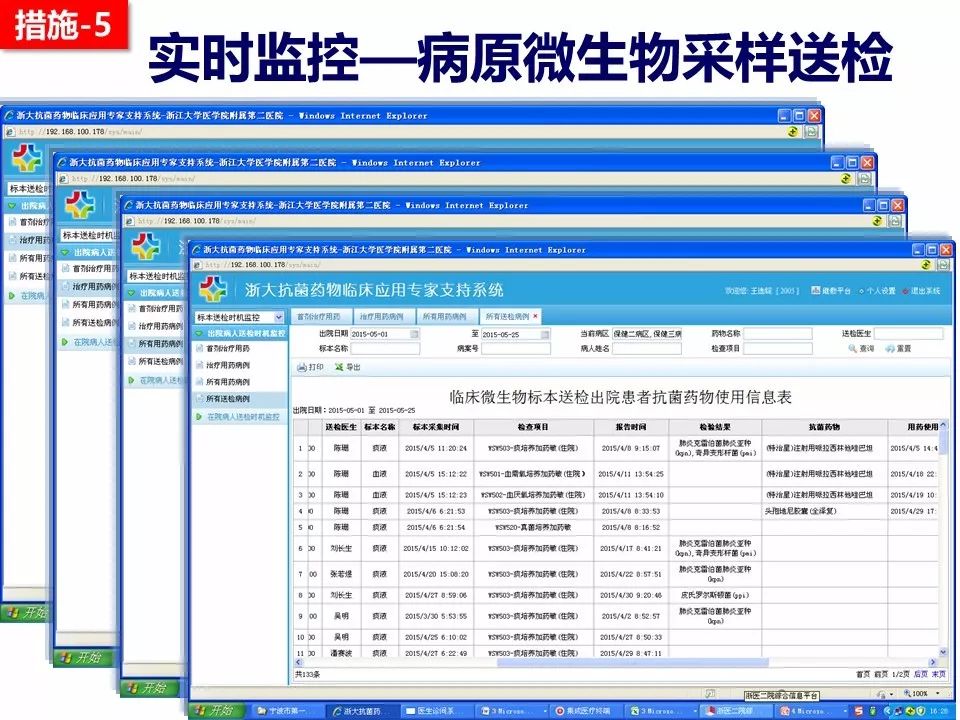960x720 pixels.
Task: Click the refresh icon in the rearmost IE window
Action: point(793,131)
